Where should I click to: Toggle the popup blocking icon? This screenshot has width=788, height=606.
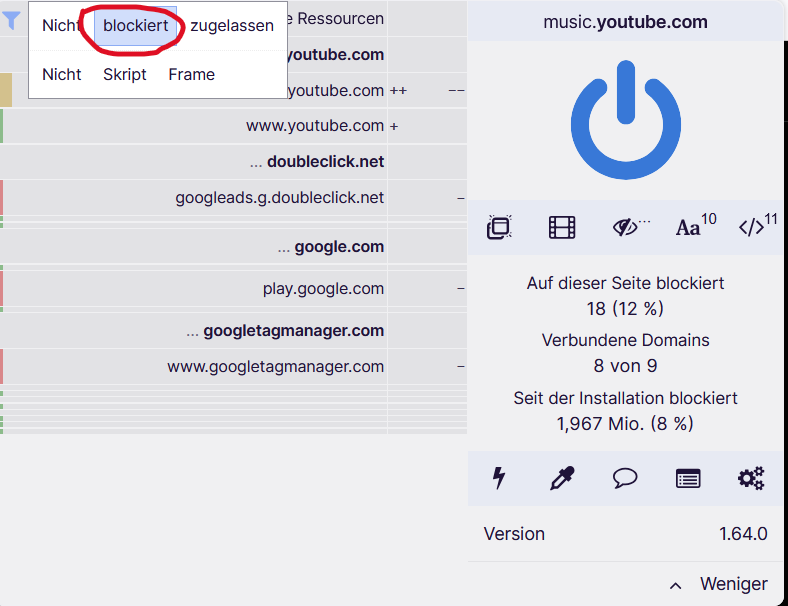click(x=499, y=227)
